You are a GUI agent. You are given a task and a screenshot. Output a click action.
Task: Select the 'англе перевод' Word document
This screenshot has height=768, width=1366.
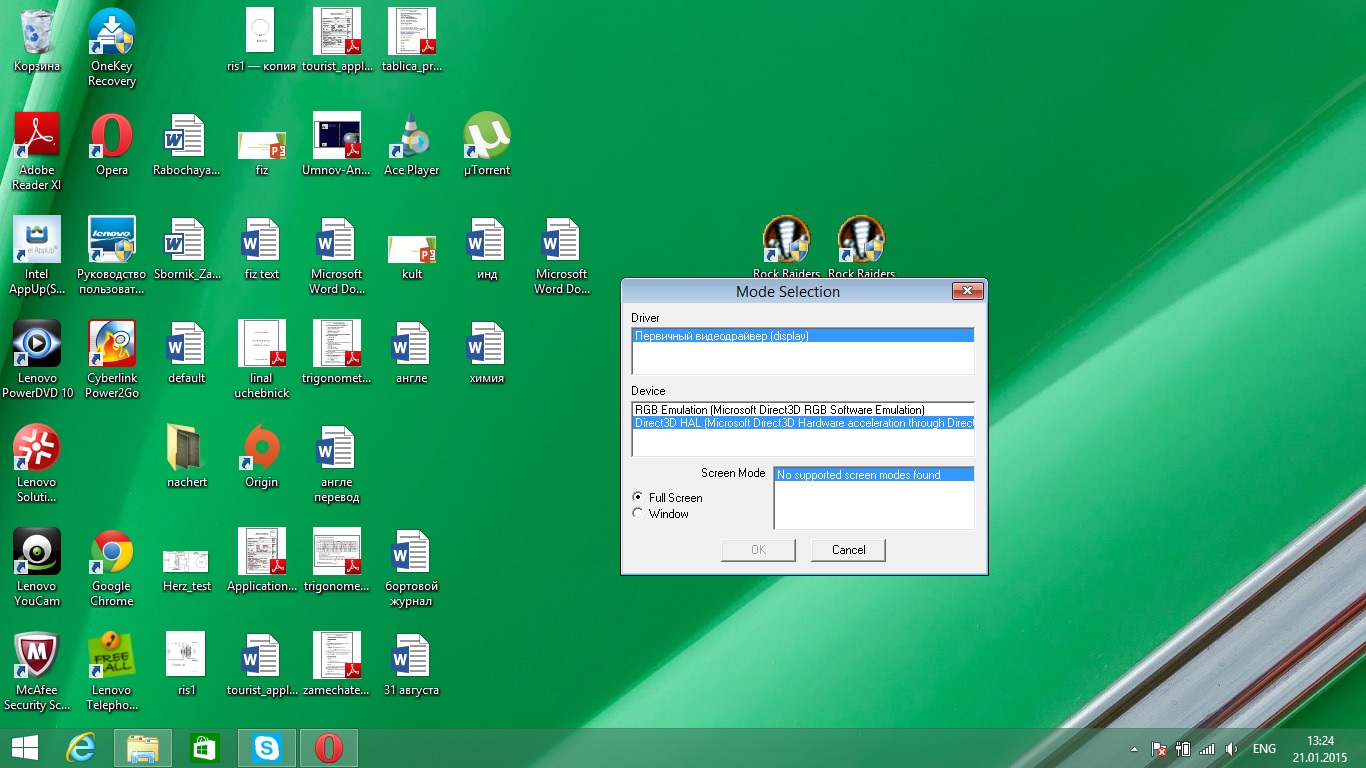(337, 464)
